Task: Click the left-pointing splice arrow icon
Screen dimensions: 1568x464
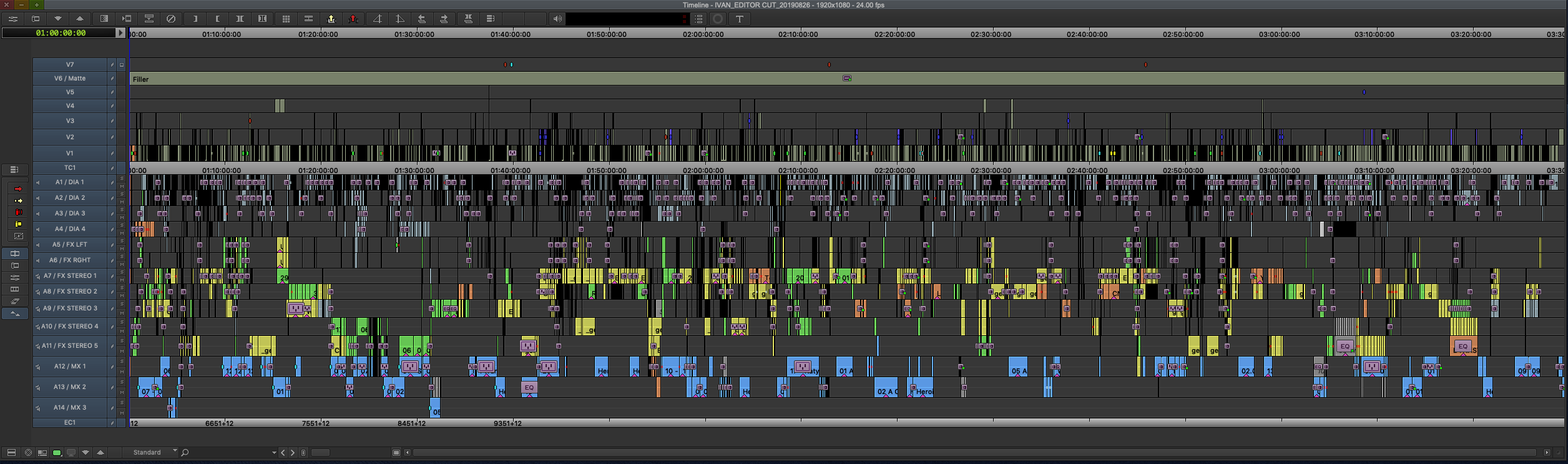Action: click(x=421, y=19)
